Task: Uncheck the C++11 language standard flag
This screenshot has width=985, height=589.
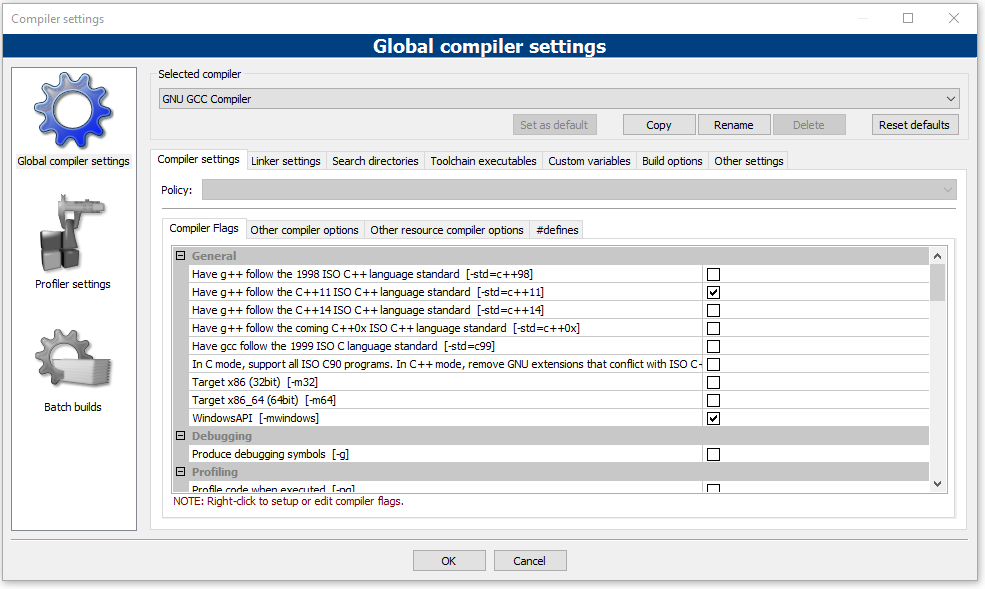Action: pyautogui.click(x=713, y=292)
